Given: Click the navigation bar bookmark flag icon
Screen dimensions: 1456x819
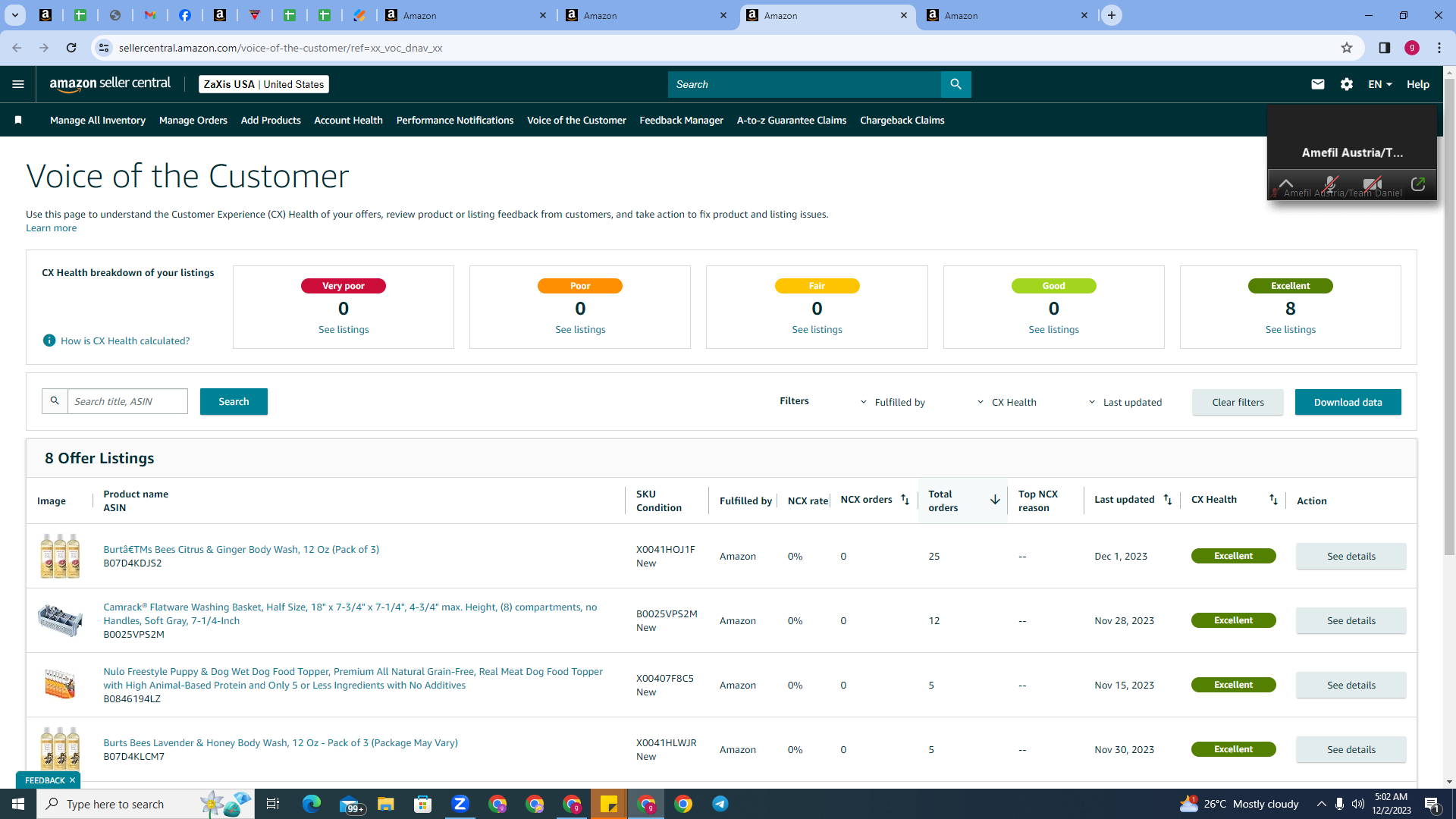Looking at the screenshot, I should (18, 120).
